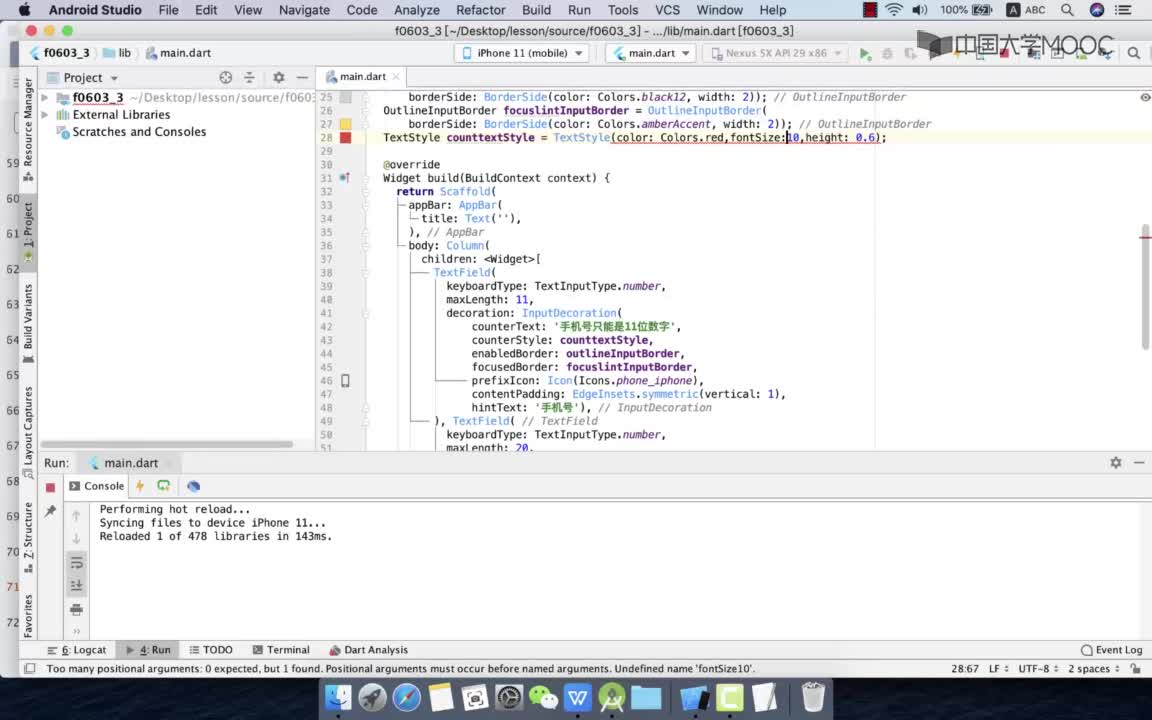1152x720 pixels.
Task: Open Project panel gear settings
Action: coord(278,78)
